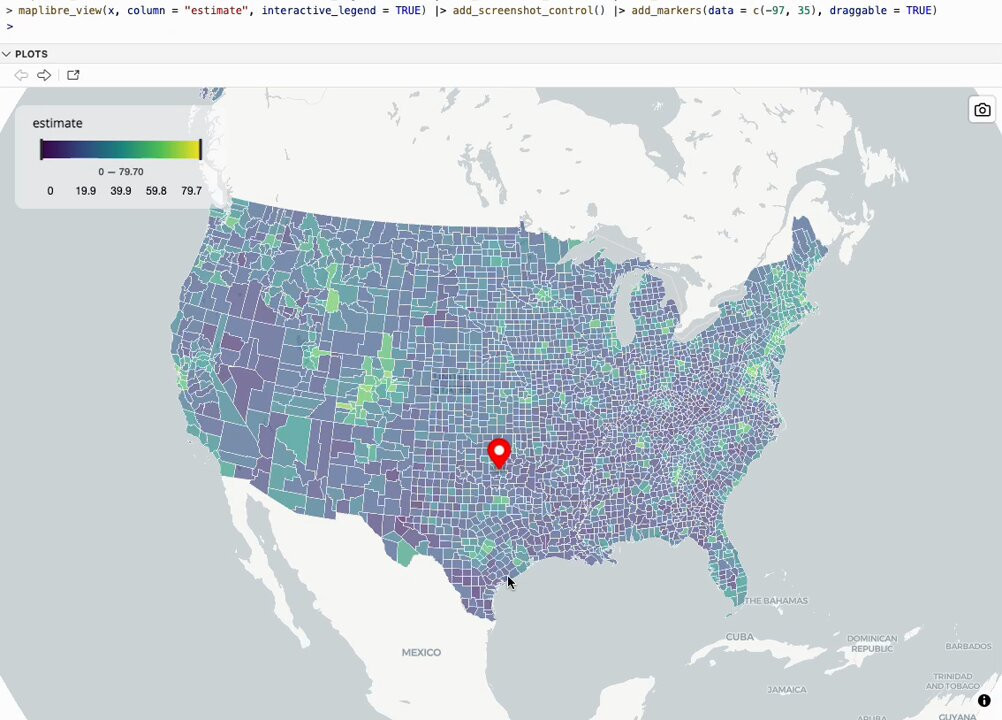Click legend tick label 19.9

[x=86, y=191]
